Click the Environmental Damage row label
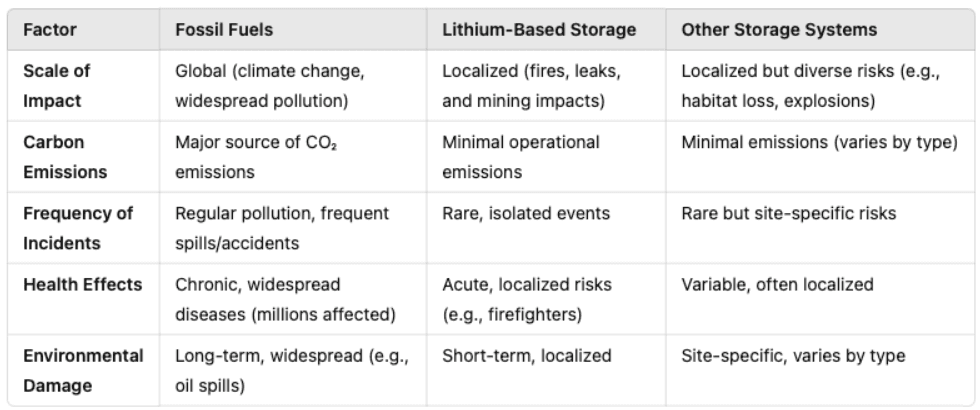The height and width of the screenshot is (410, 980). (x=83, y=371)
